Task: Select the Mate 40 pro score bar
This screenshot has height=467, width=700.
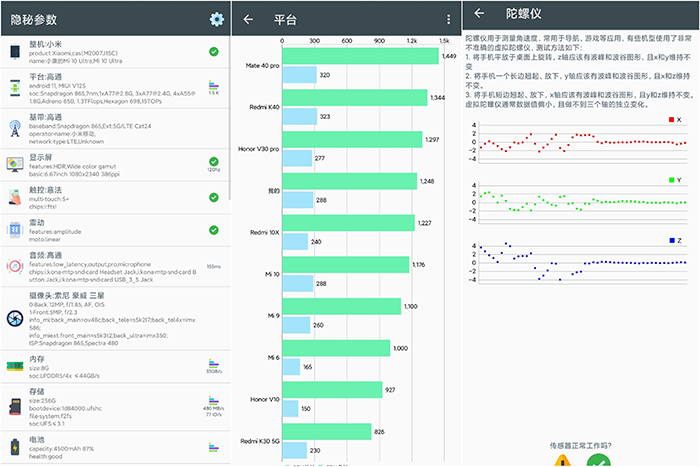Action: coord(361,57)
